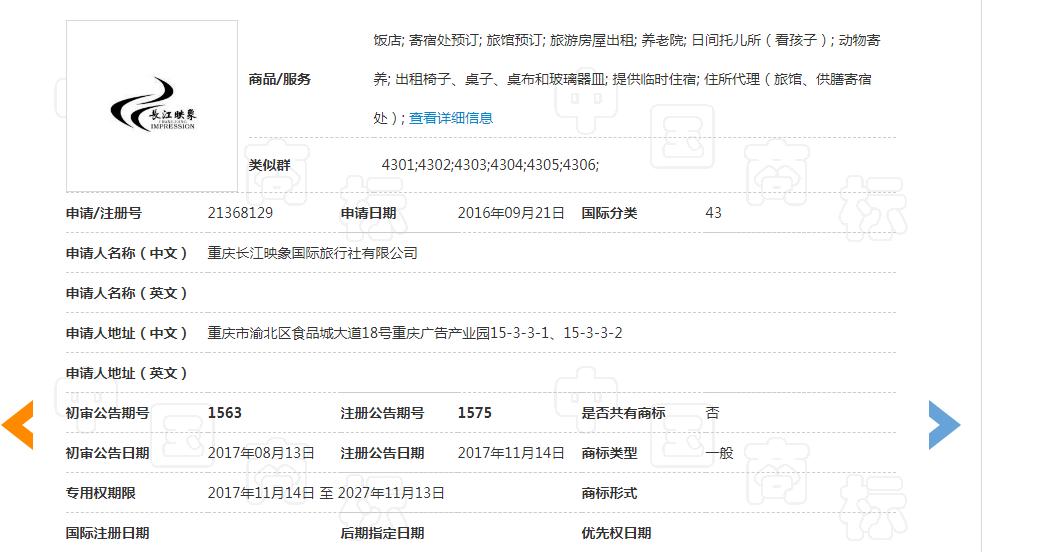The height and width of the screenshot is (552, 1044).
Task: Click the blue next arrow
Action: [x=944, y=424]
